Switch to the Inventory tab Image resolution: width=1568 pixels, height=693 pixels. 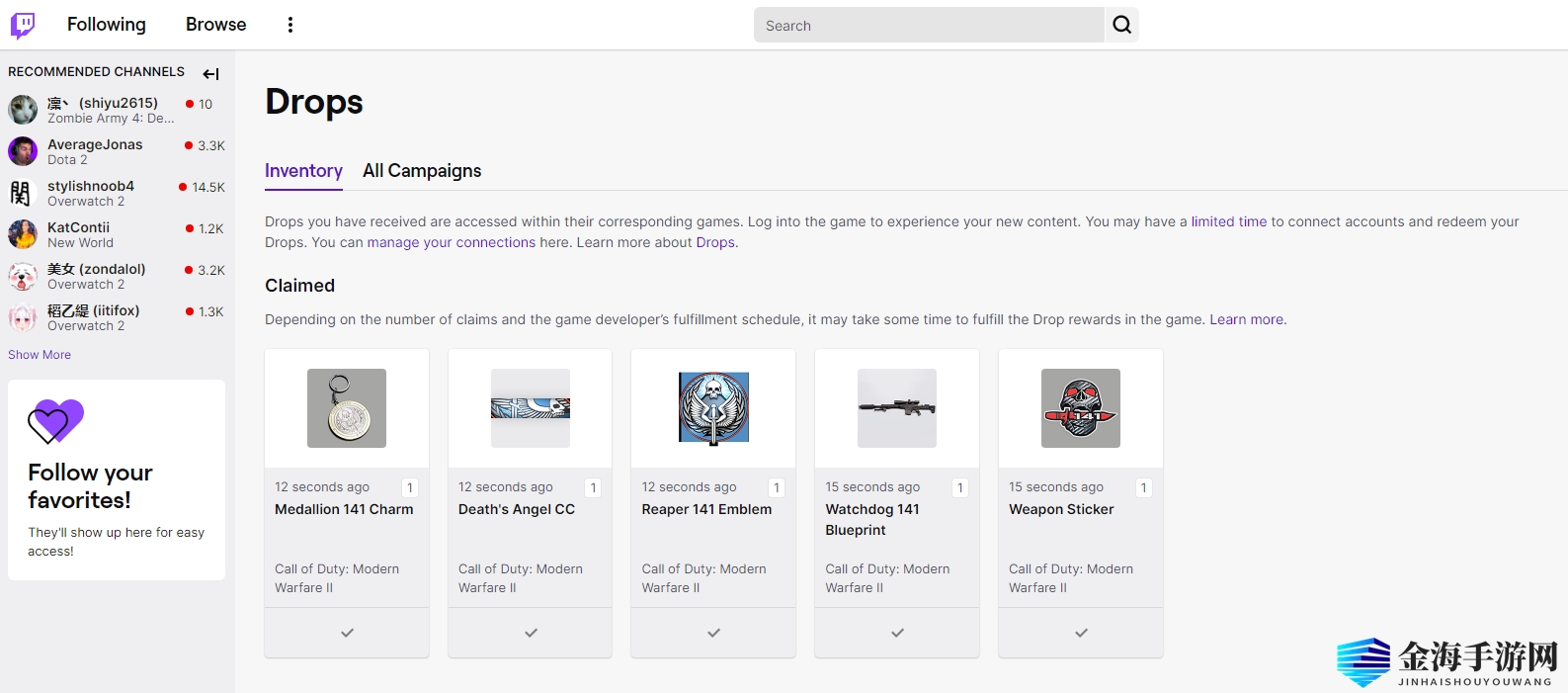[x=303, y=171]
